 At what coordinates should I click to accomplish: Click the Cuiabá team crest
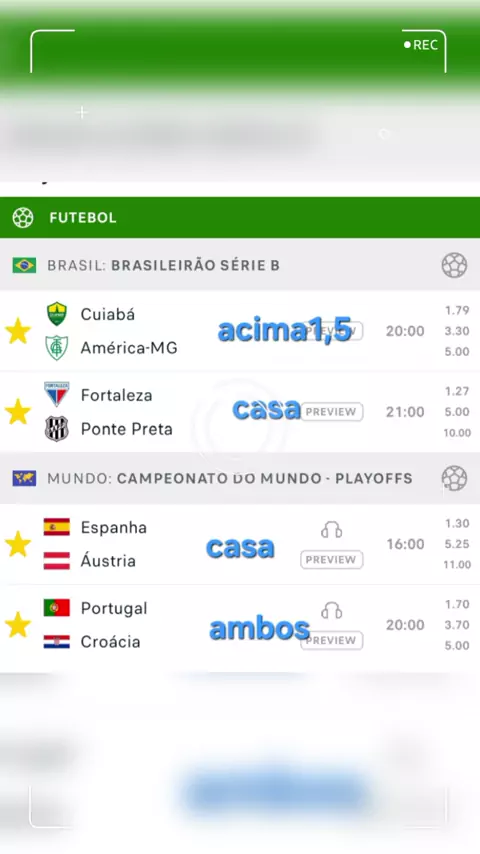point(57,314)
